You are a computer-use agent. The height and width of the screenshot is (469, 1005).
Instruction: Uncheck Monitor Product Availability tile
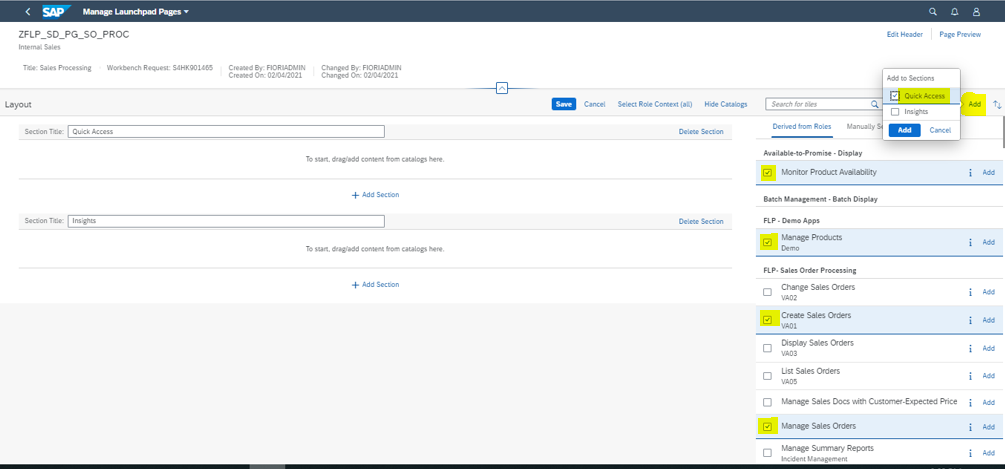click(767, 172)
